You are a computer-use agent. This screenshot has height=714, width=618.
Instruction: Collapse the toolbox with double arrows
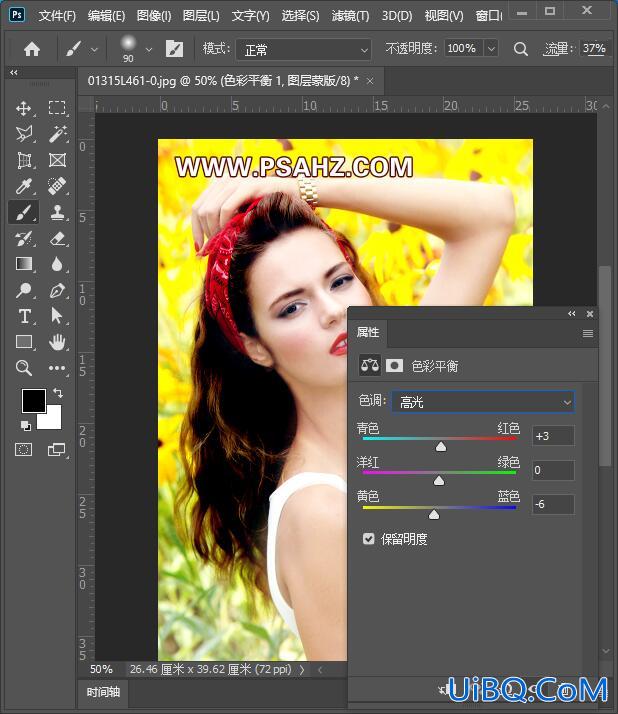14,72
